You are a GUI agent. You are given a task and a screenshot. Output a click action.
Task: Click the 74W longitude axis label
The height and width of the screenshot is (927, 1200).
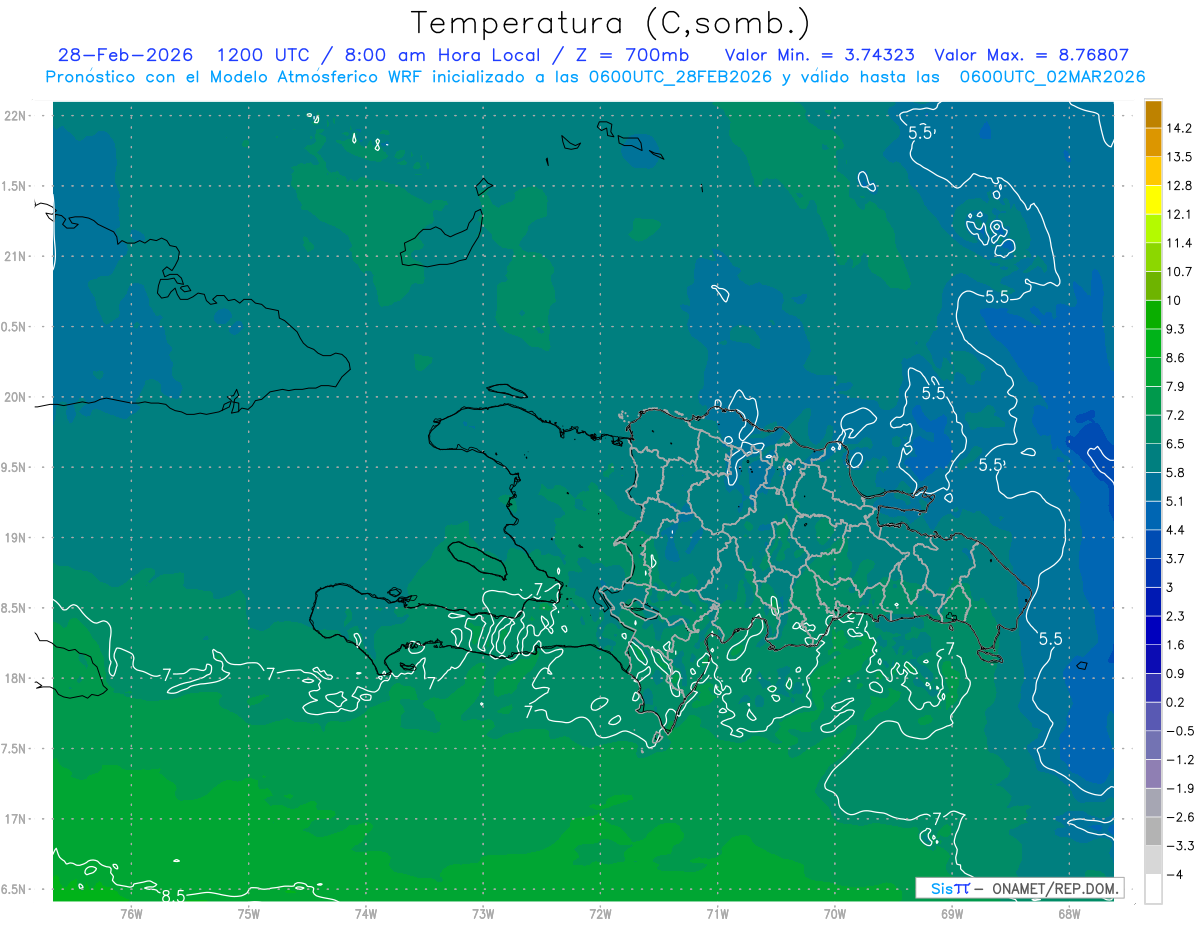tap(366, 913)
